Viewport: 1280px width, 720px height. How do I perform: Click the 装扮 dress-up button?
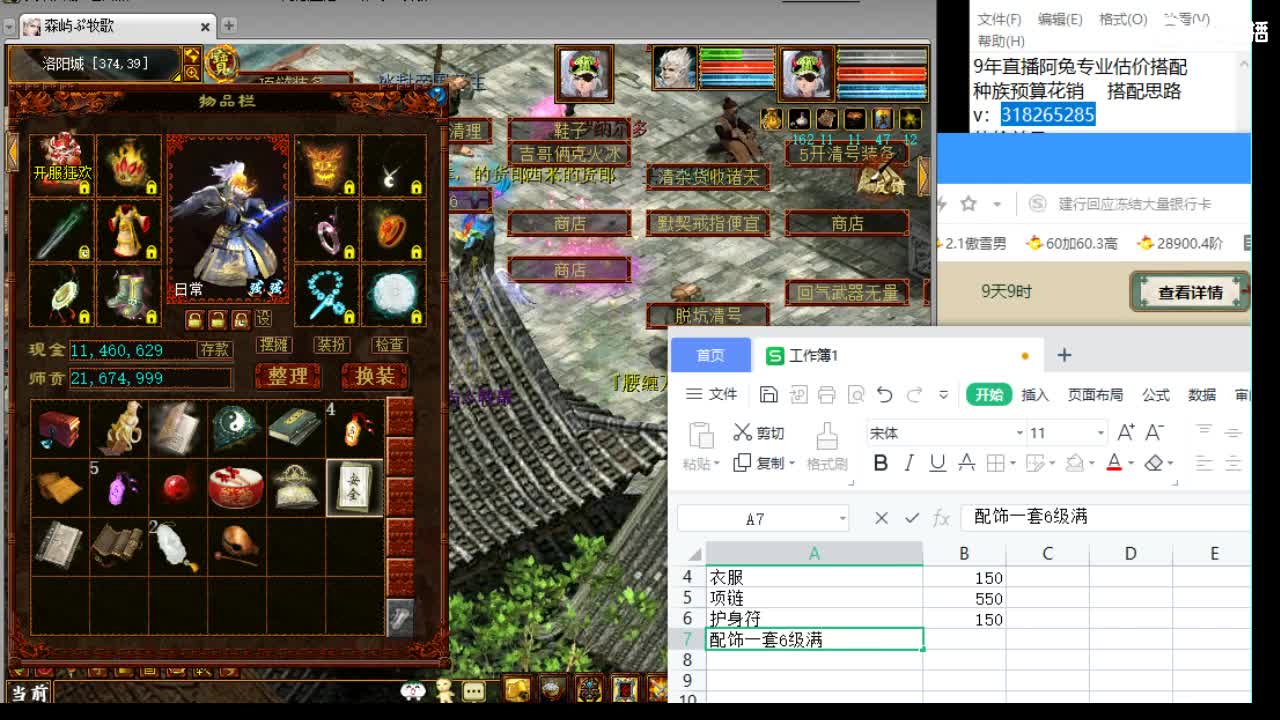[331, 344]
